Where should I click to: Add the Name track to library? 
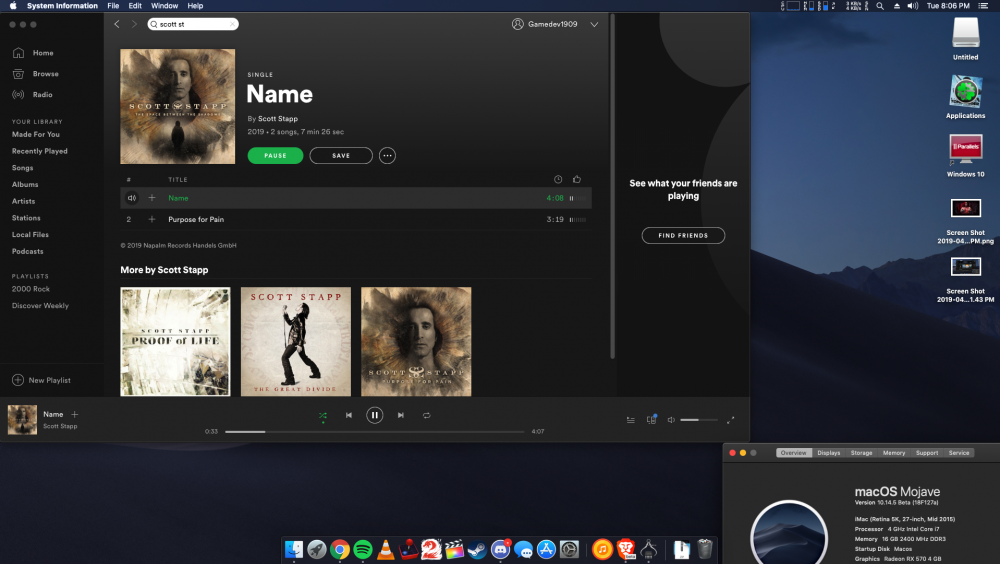[152, 198]
